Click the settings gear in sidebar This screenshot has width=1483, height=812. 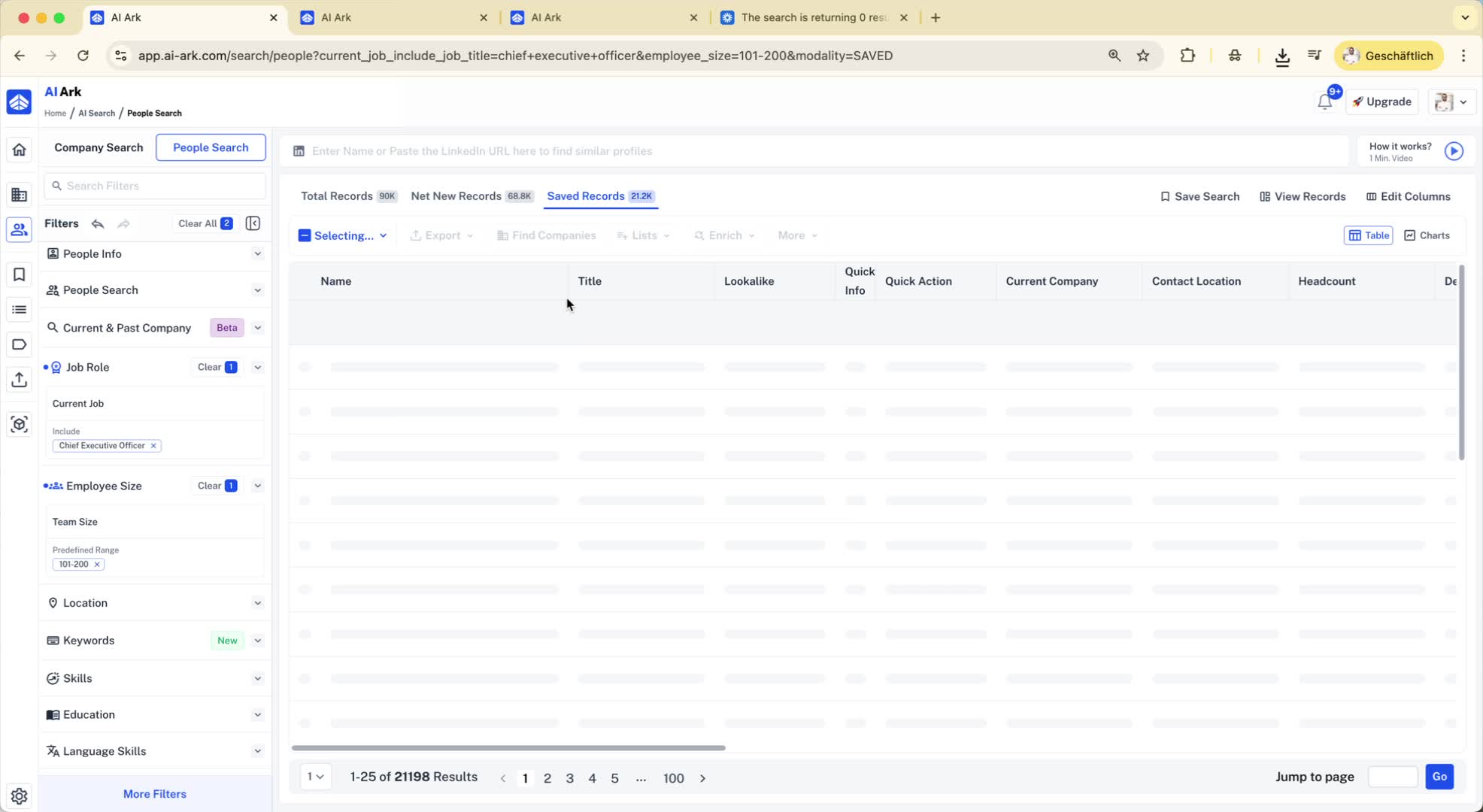[x=20, y=795]
